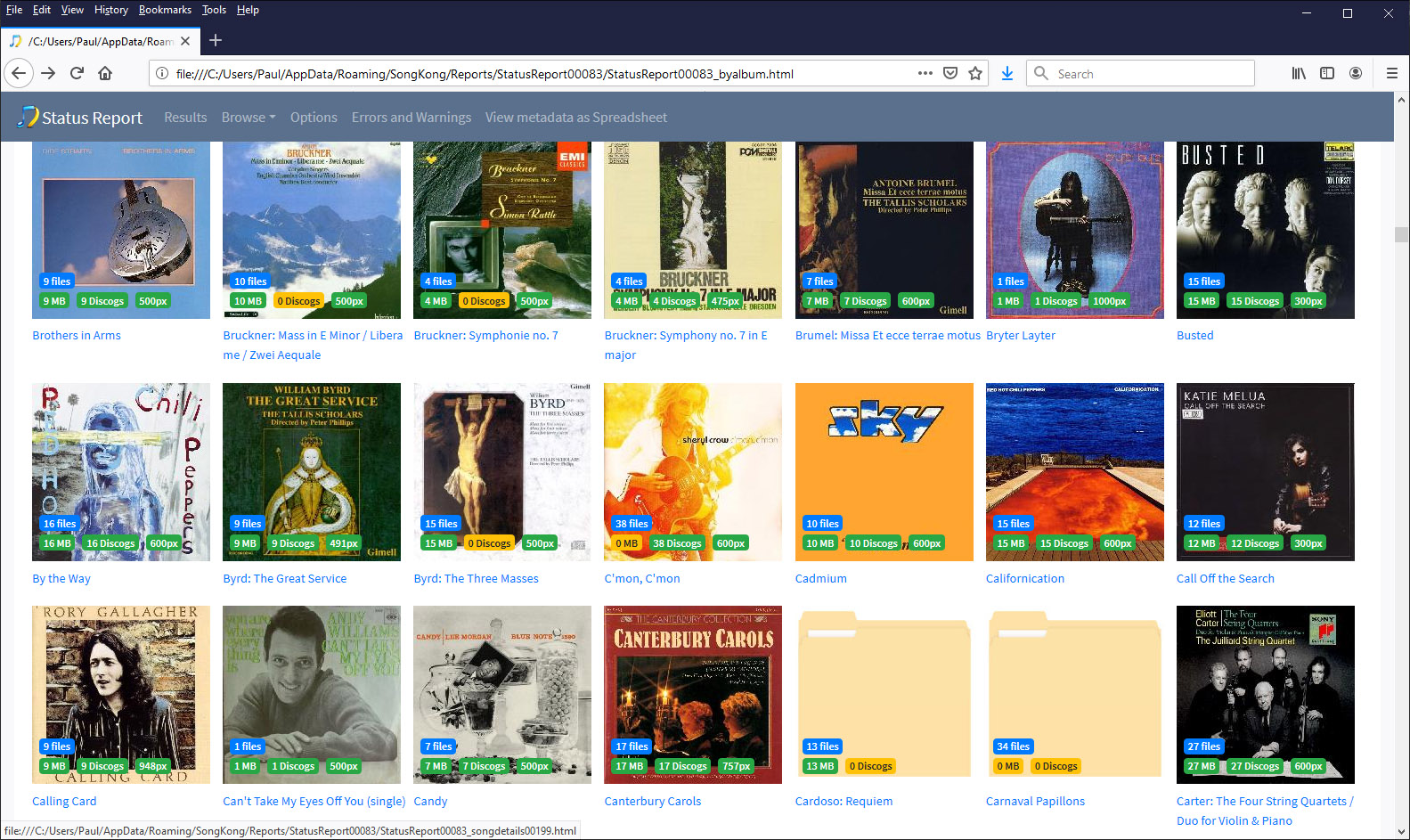Screen dimensions: 1410x840
Task: Open page actions three-dot menu
Action: click(x=925, y=73)
